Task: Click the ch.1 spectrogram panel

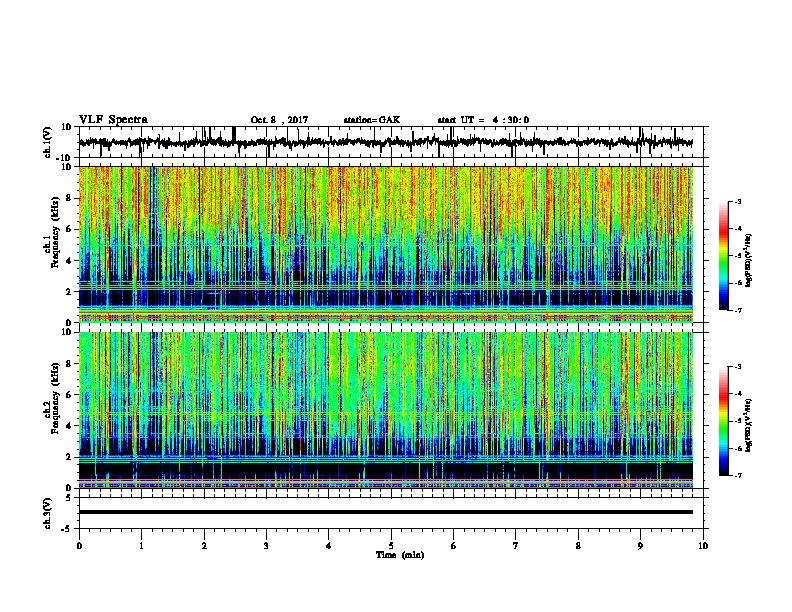Action: click(x=385, y=244)
